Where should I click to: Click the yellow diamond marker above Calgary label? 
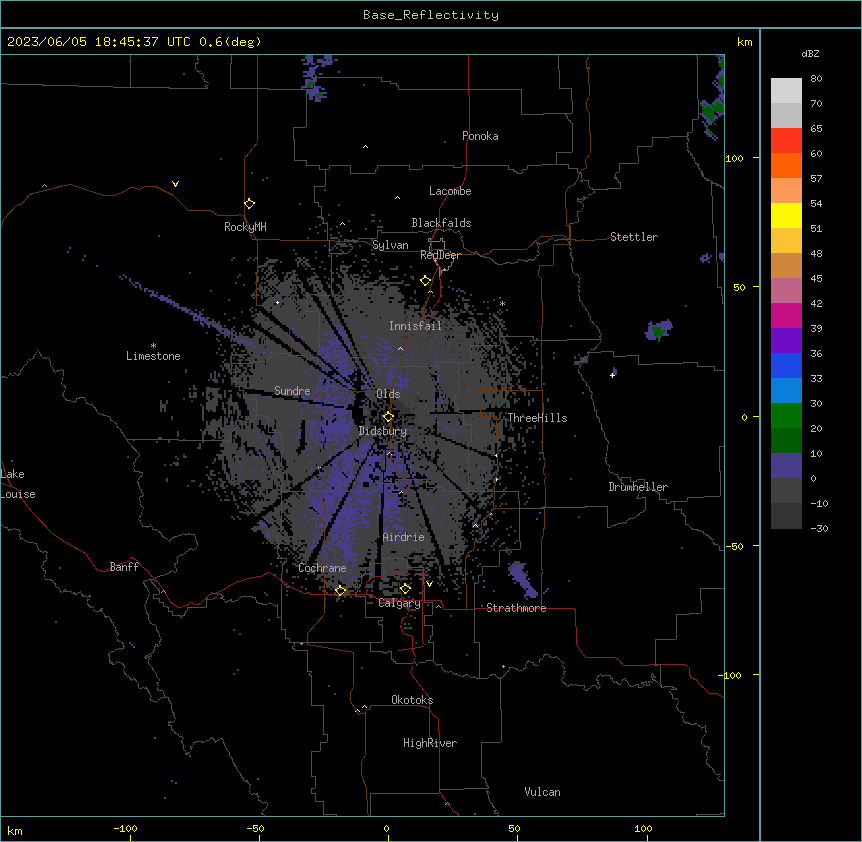405,589
